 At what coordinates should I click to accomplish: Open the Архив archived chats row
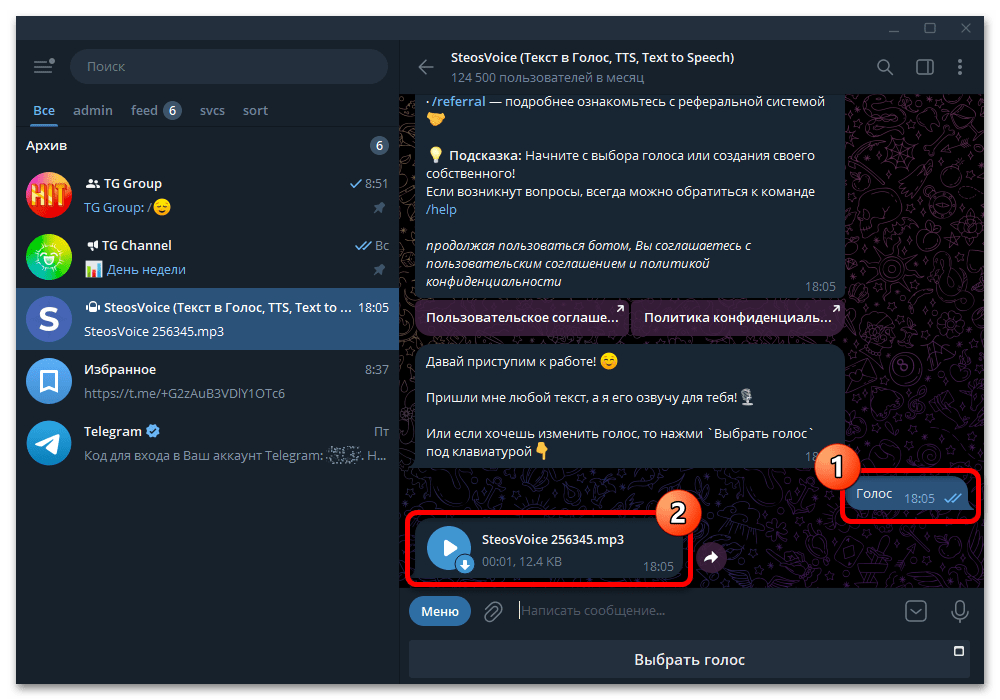(x=207, y=145)
